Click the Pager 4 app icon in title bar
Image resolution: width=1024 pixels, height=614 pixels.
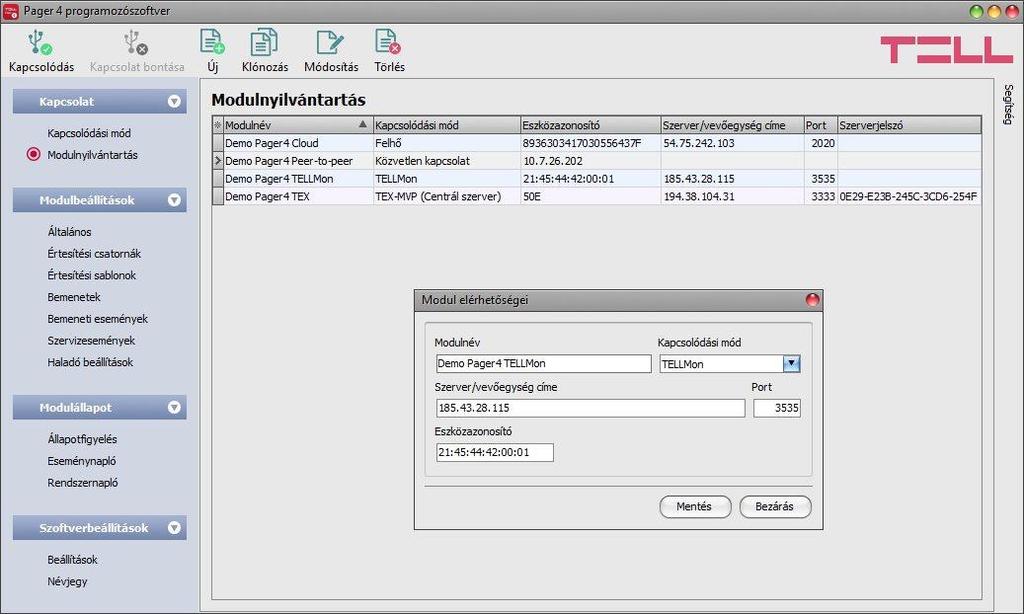(11, 11)
